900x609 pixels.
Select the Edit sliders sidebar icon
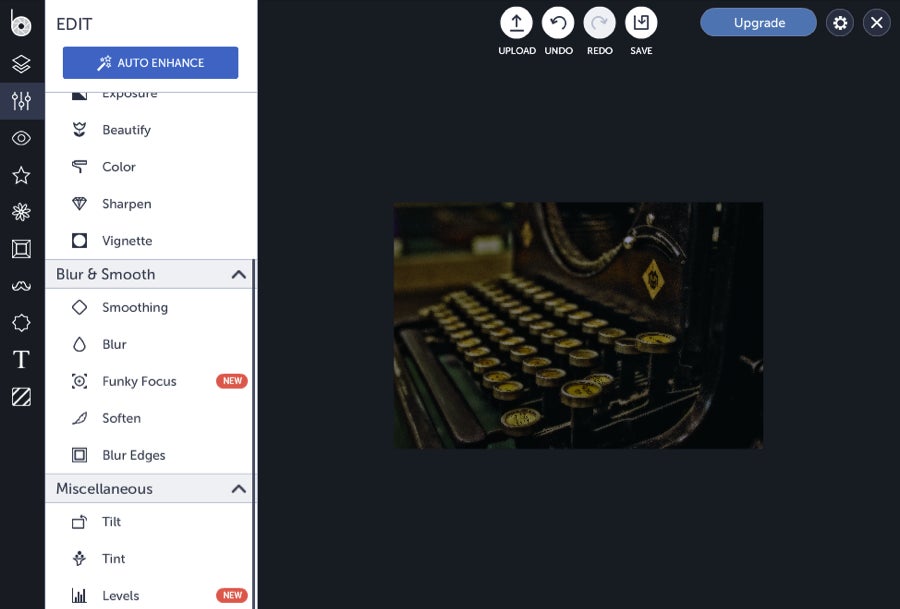click(x=21, y=101)
